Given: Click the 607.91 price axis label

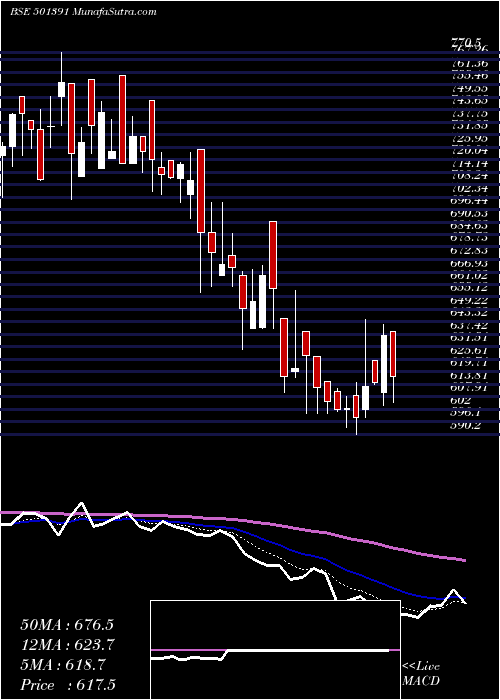Looking at the screenshot, I should point(470,388).
